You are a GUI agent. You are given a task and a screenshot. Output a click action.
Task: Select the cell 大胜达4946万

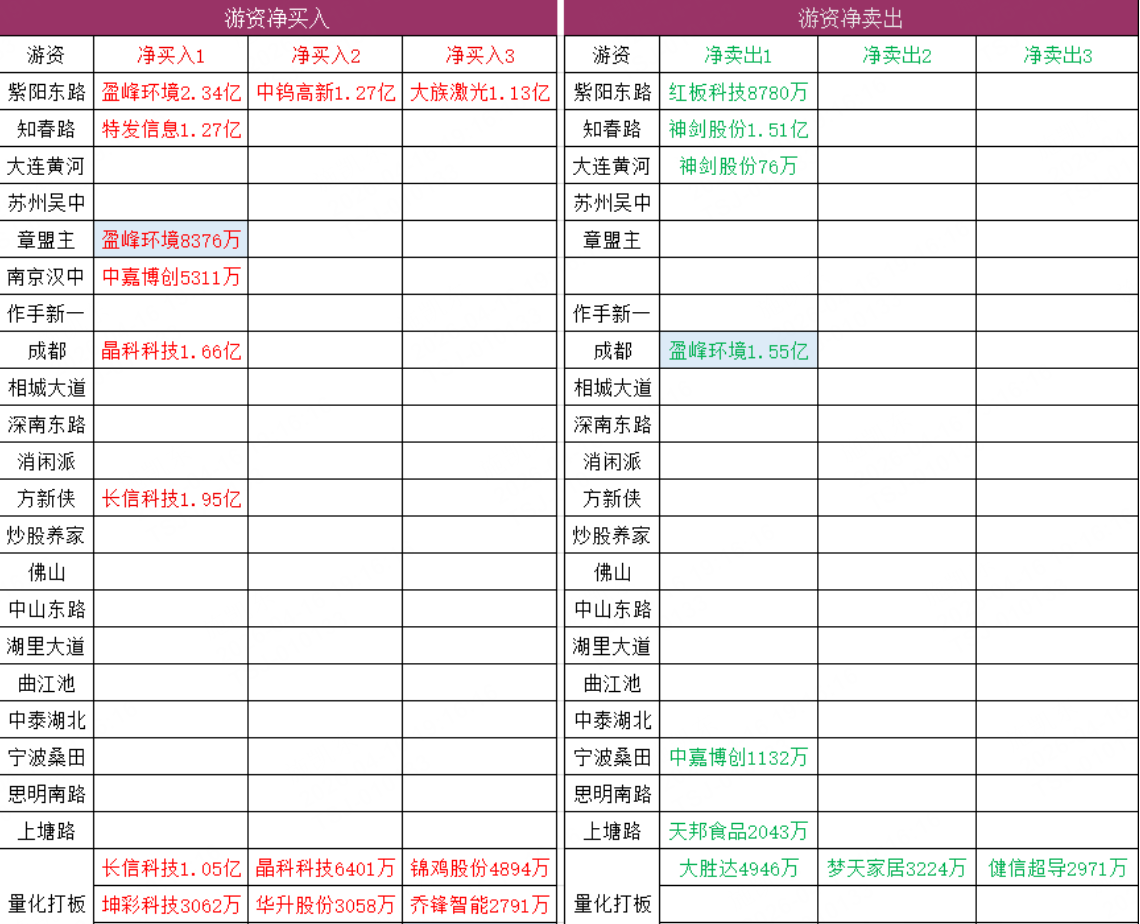tap(738, 868)
